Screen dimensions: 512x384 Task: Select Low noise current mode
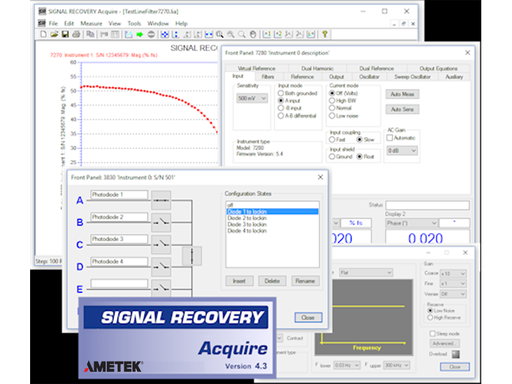tap(332, 116)
